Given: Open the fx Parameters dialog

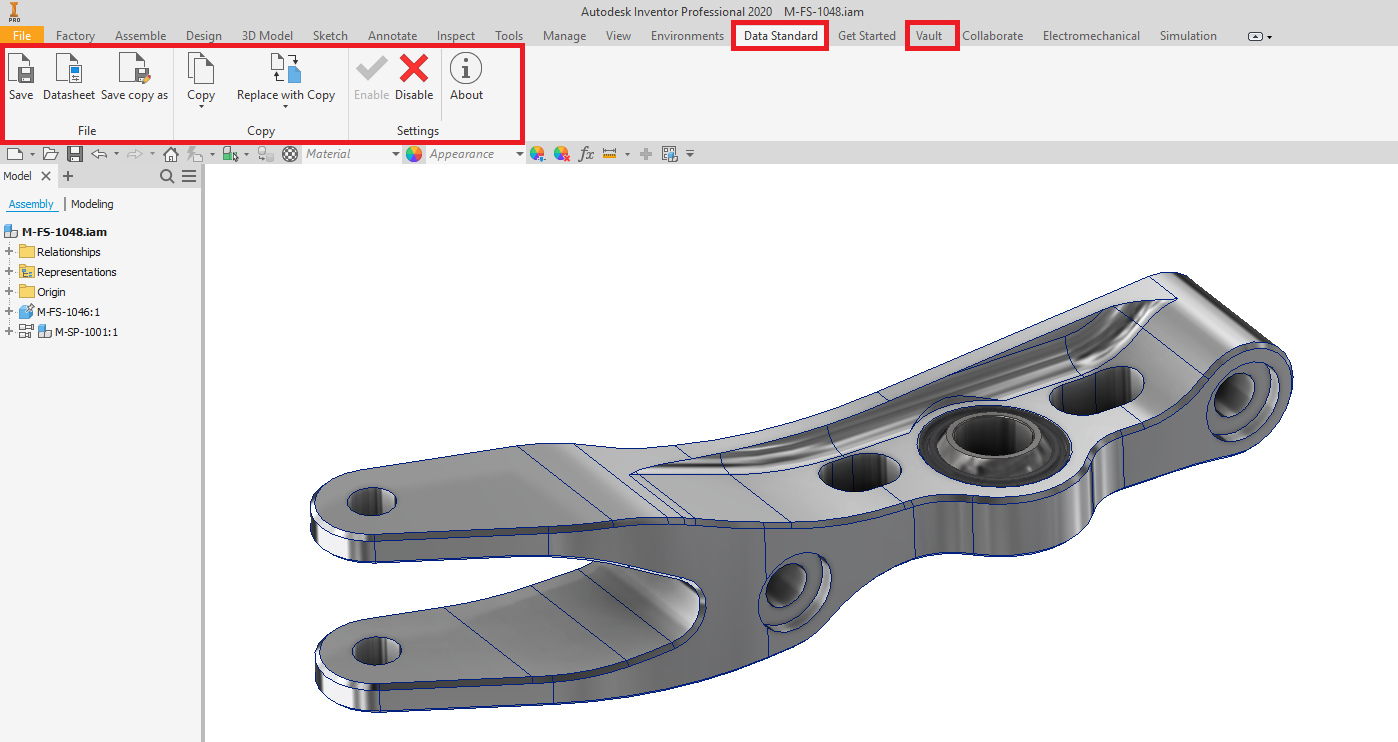Looking at the screenshot, I should 586,154.
